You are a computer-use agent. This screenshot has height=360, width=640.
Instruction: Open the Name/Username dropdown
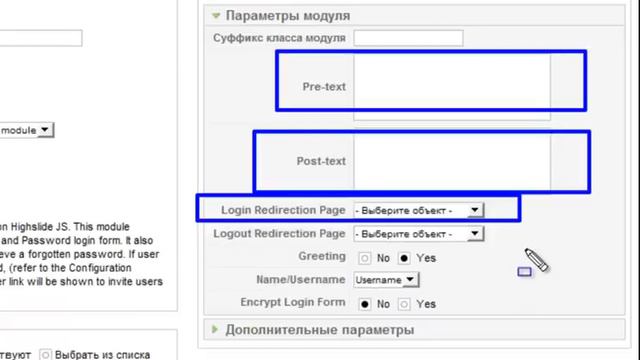[386, 280]
